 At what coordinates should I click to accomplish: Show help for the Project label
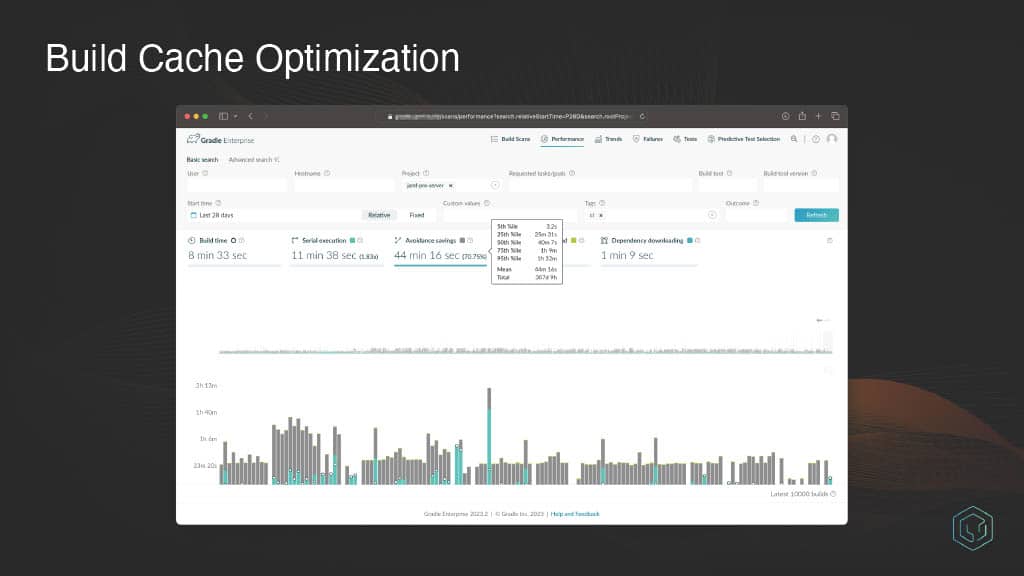click(x=426, y=173)
